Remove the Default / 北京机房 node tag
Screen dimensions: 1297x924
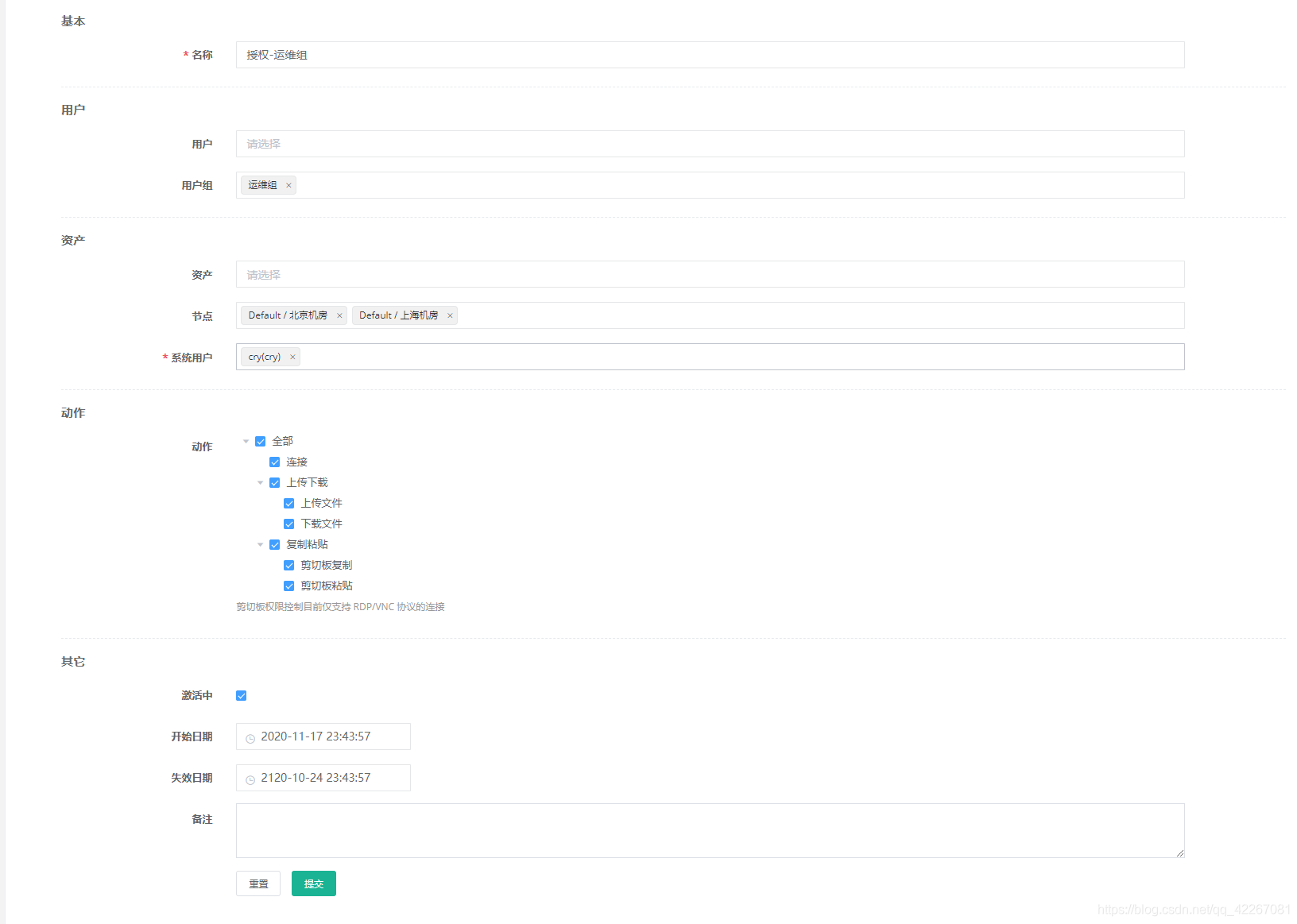point(339,315)
